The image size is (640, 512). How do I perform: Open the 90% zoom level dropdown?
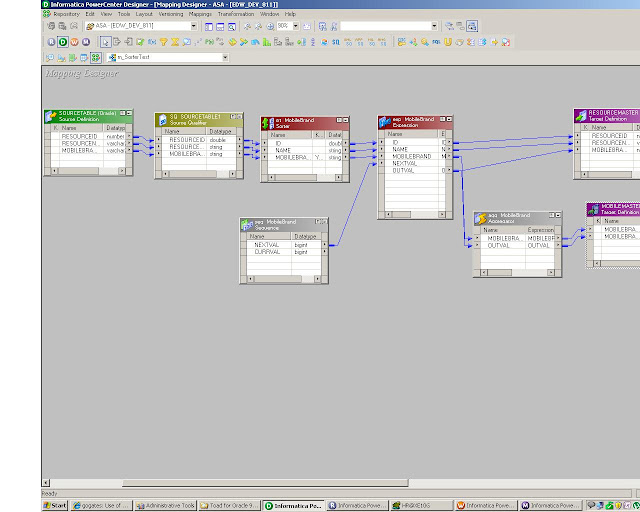click(x=296, y=26)
